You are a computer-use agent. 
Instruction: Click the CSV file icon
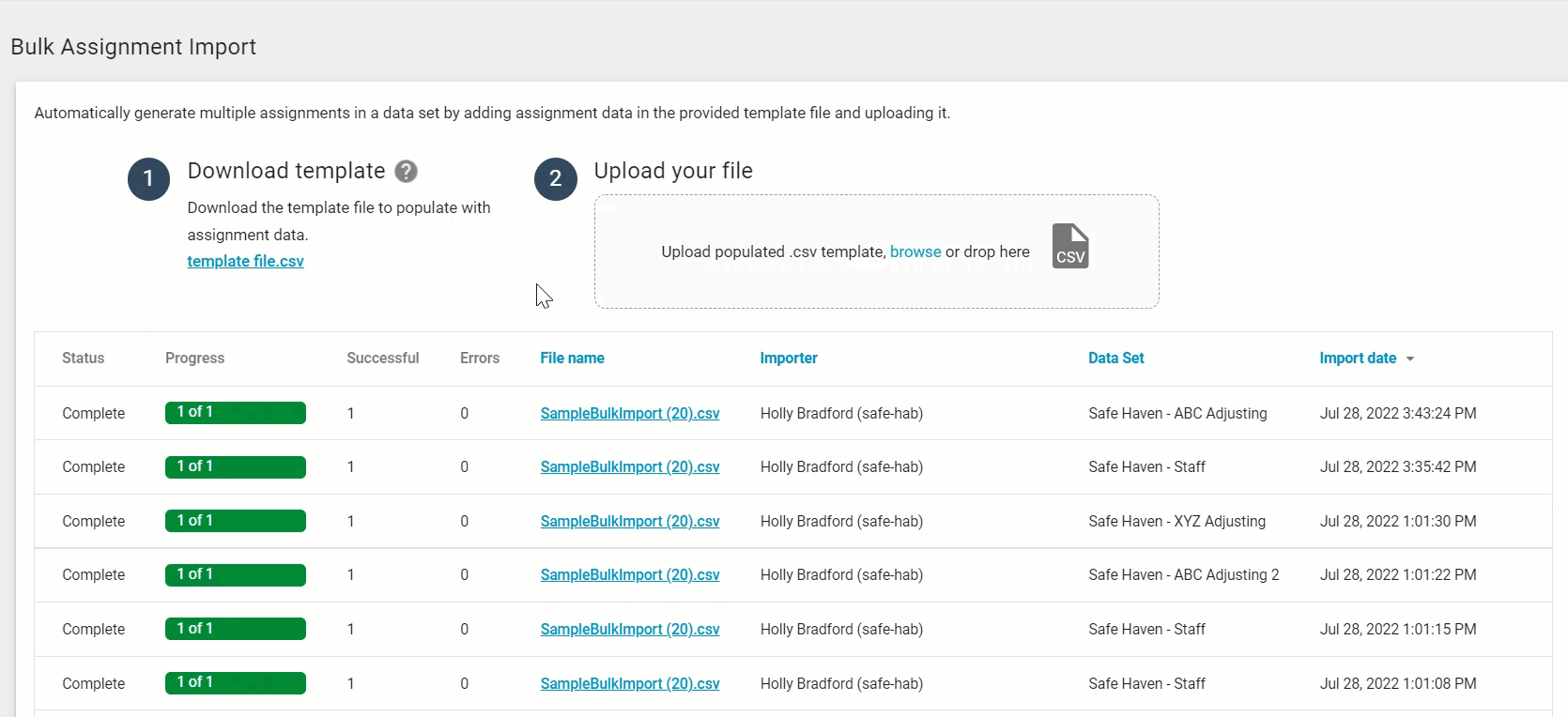pyautogui.click(x=1070, y=247)
